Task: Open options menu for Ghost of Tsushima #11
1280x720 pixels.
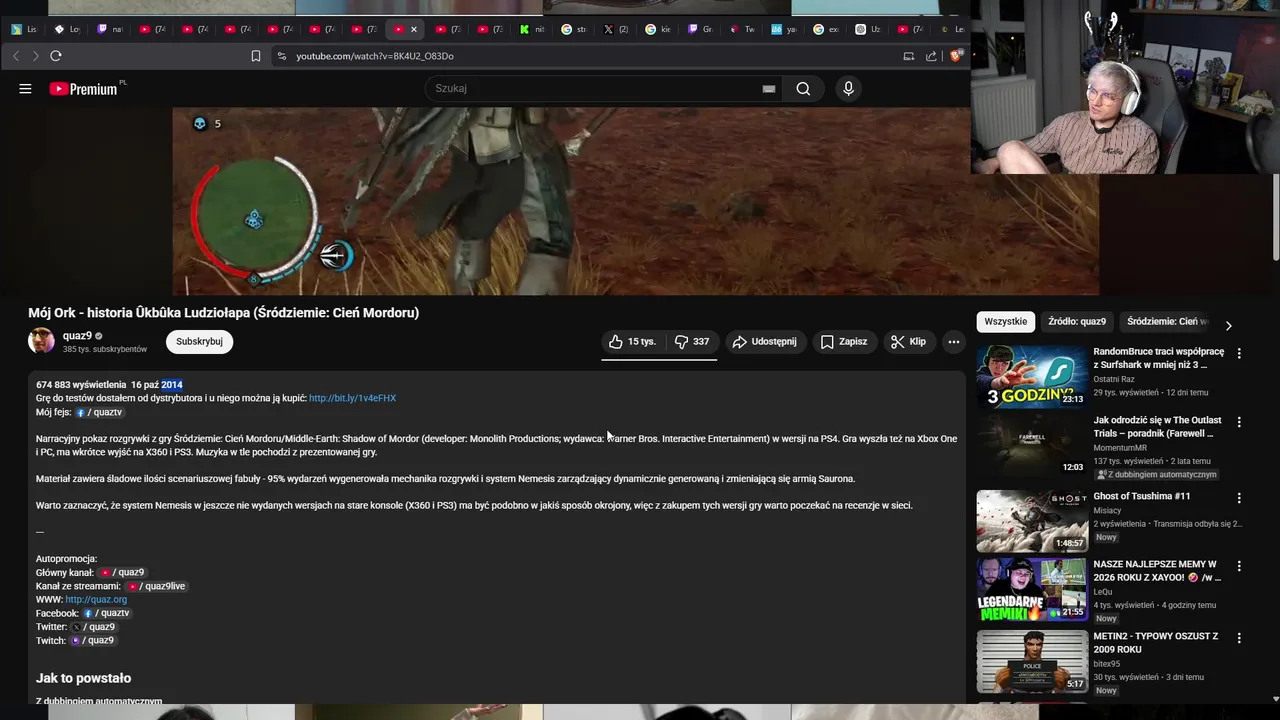Action: click(1239, 498)
